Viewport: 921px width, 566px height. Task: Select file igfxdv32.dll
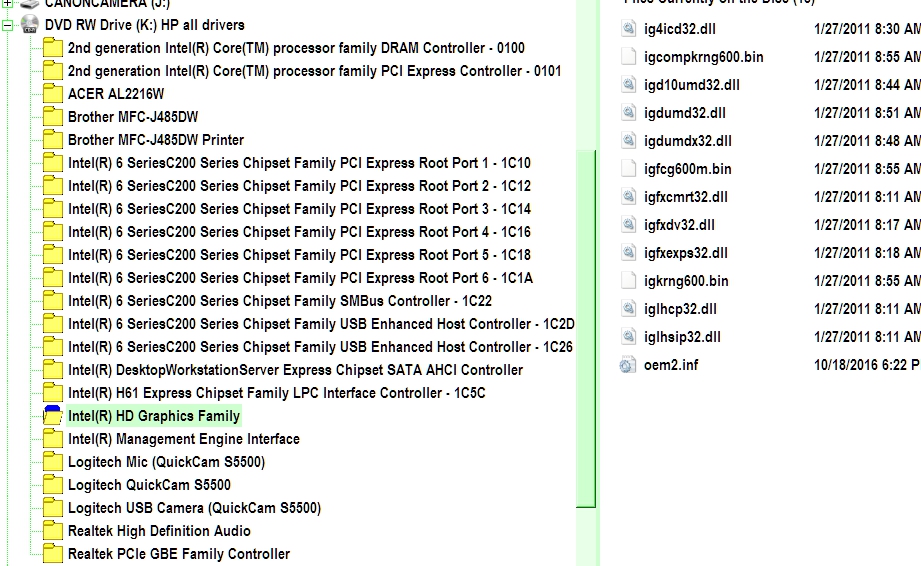pos(680,225)
